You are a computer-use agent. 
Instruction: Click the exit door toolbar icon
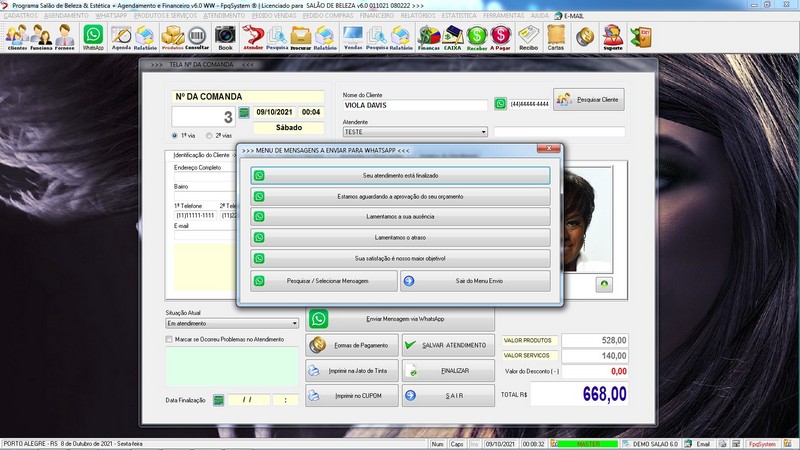(641, 37)
